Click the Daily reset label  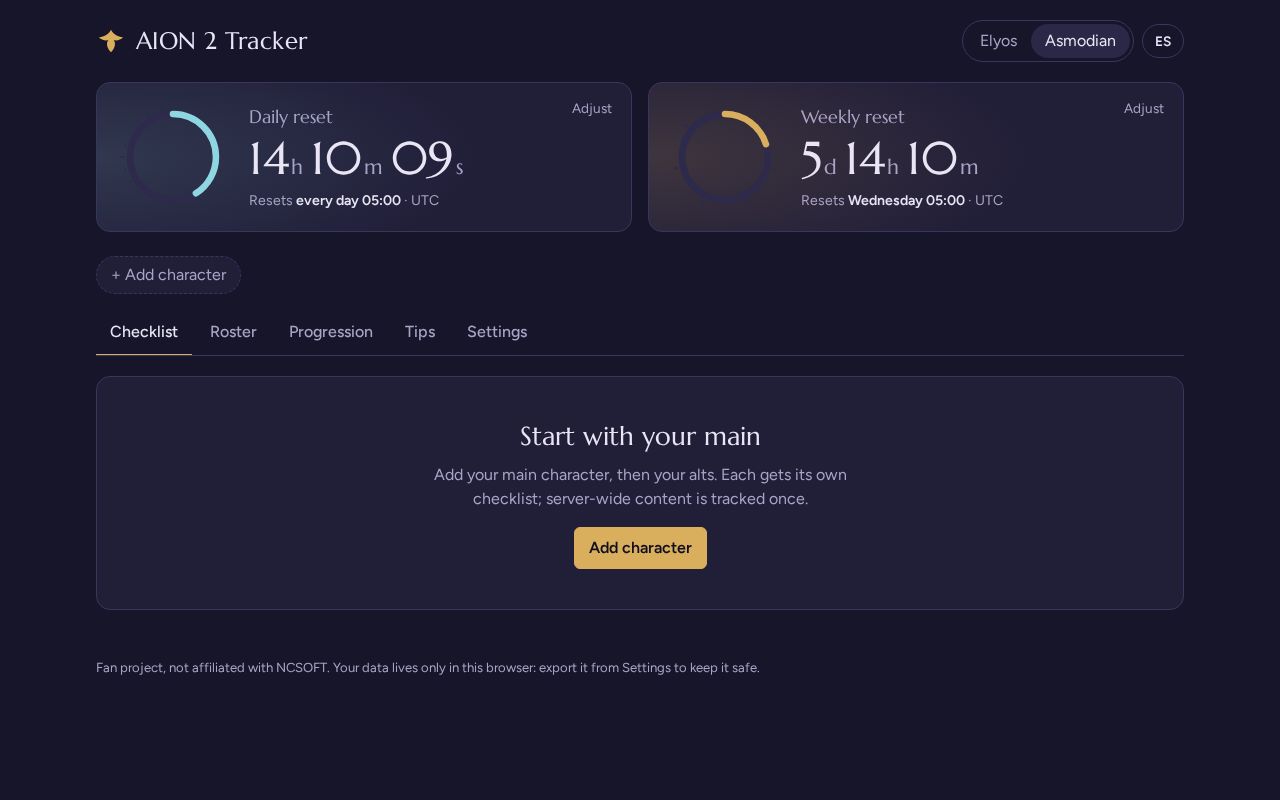[x=291, y=117]
